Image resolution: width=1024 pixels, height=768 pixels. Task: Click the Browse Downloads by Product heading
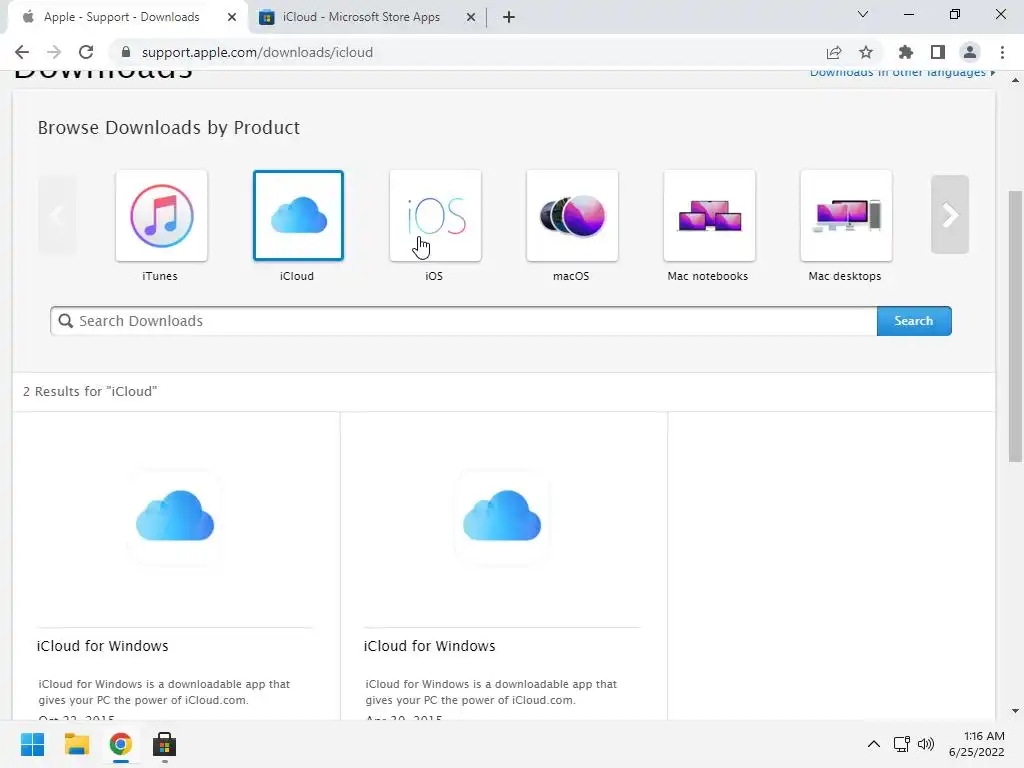168,127
